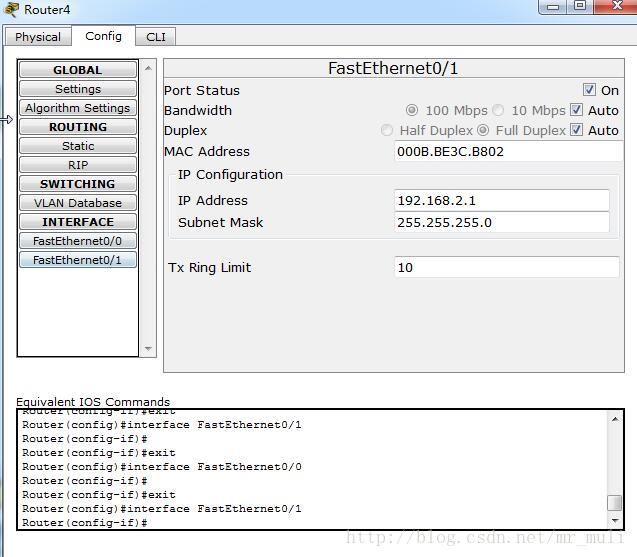Switch to the Physical tab
Viewport: 637px width, 557px height.
pyautogui.click(x=38, y=37)
